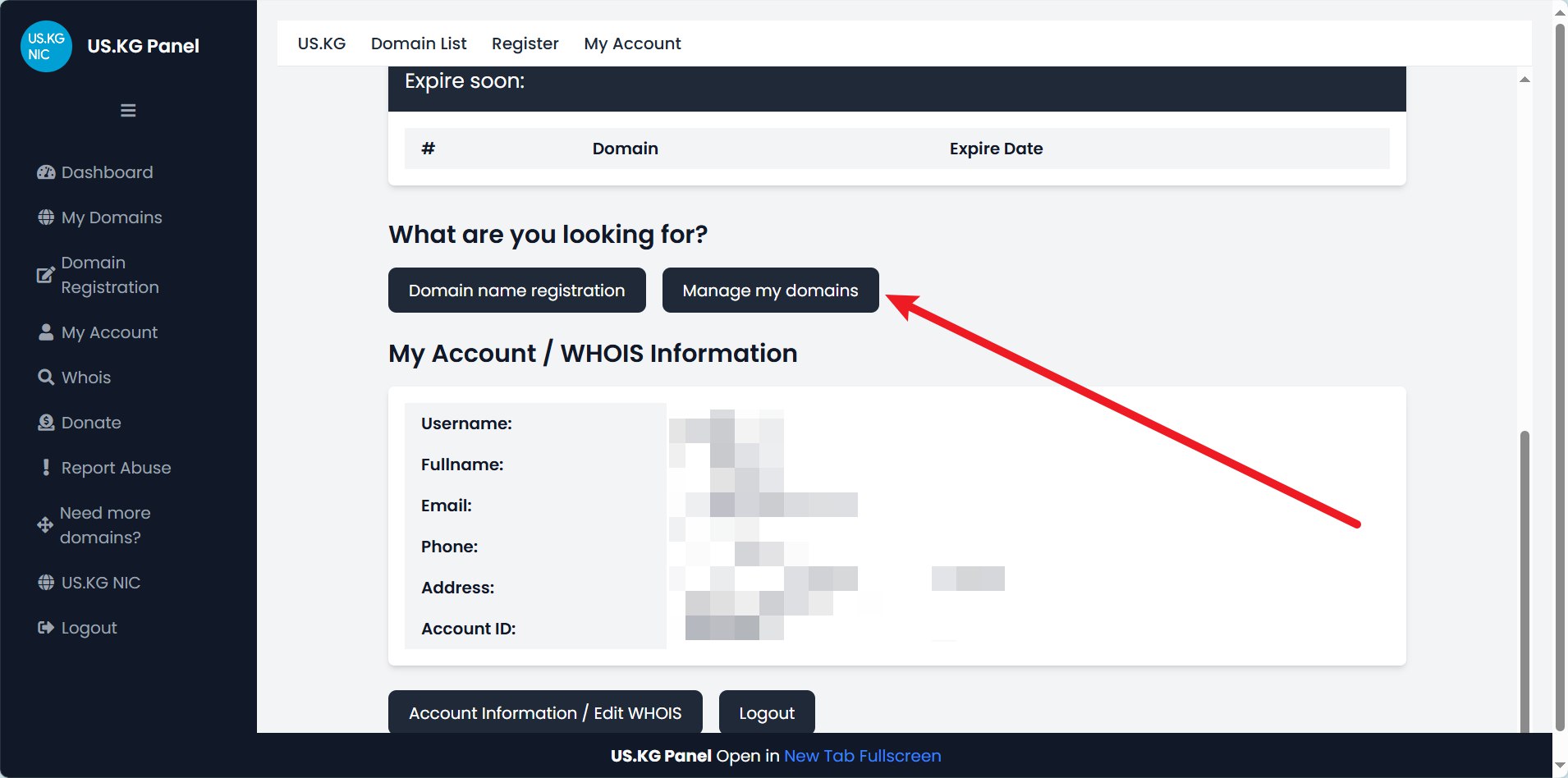
Task: Click the Phone: label
Action: click(450, 547)
